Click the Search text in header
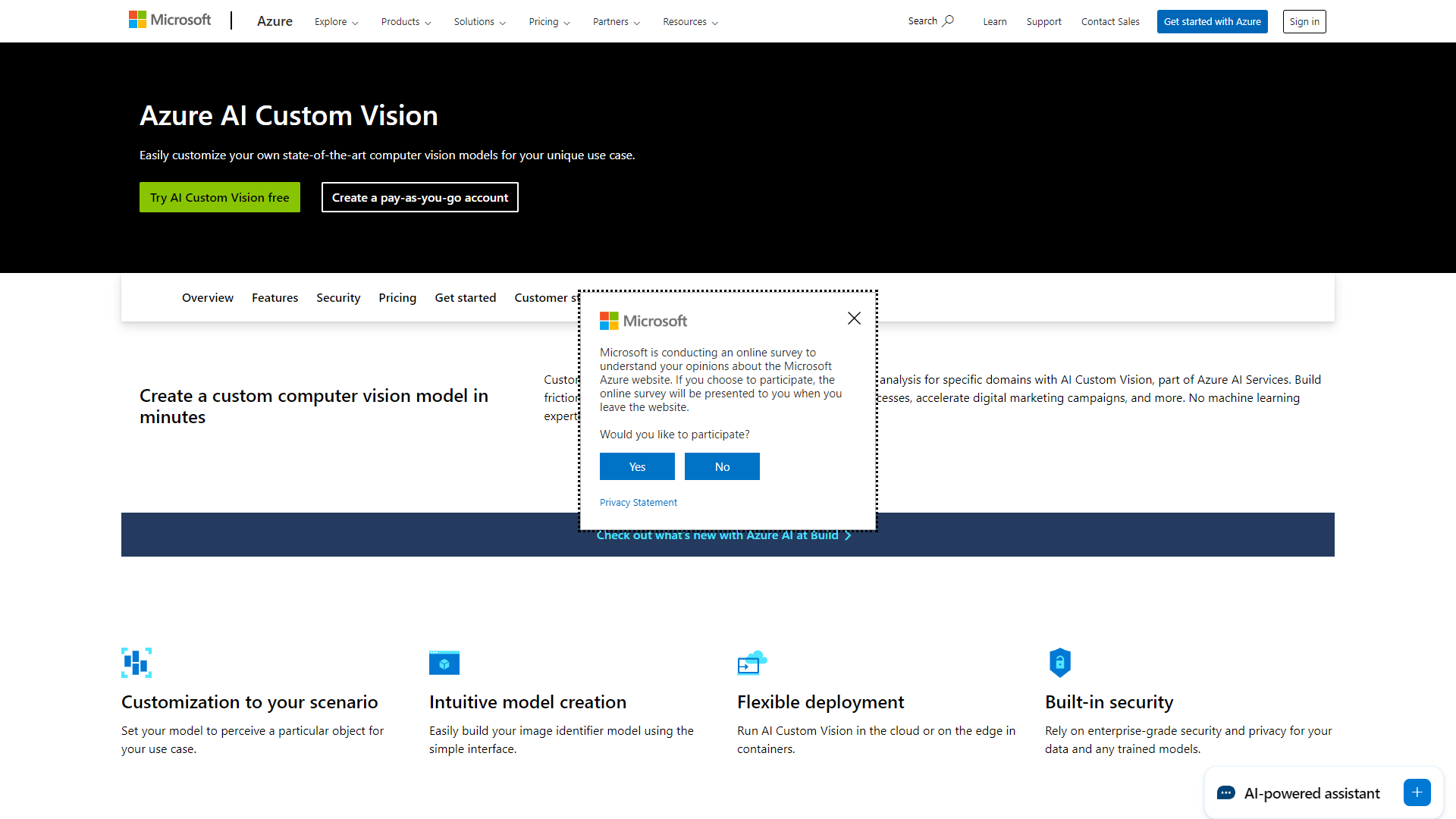Viewport: 1456px width, 819px height. 923,21
